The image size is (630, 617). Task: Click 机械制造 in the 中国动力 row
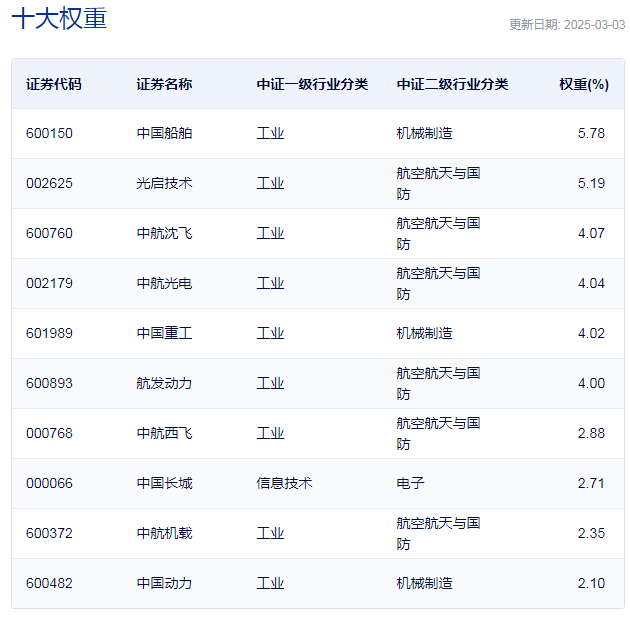424,584
